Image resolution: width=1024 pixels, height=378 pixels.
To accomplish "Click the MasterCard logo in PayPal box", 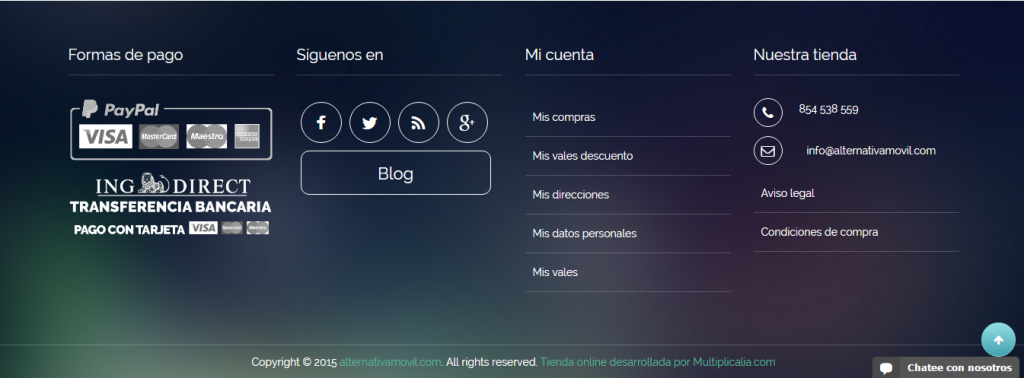I will pos(159,136).
